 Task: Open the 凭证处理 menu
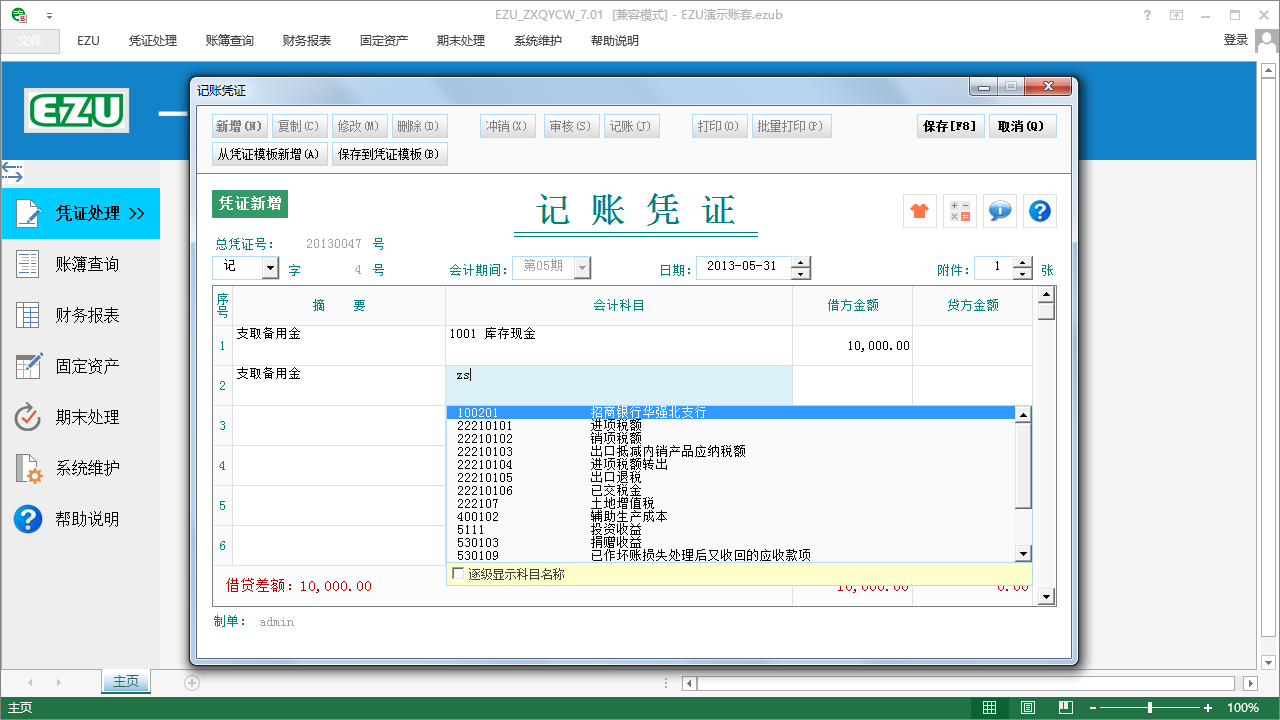pyautogui.click(x=153, y=41)
